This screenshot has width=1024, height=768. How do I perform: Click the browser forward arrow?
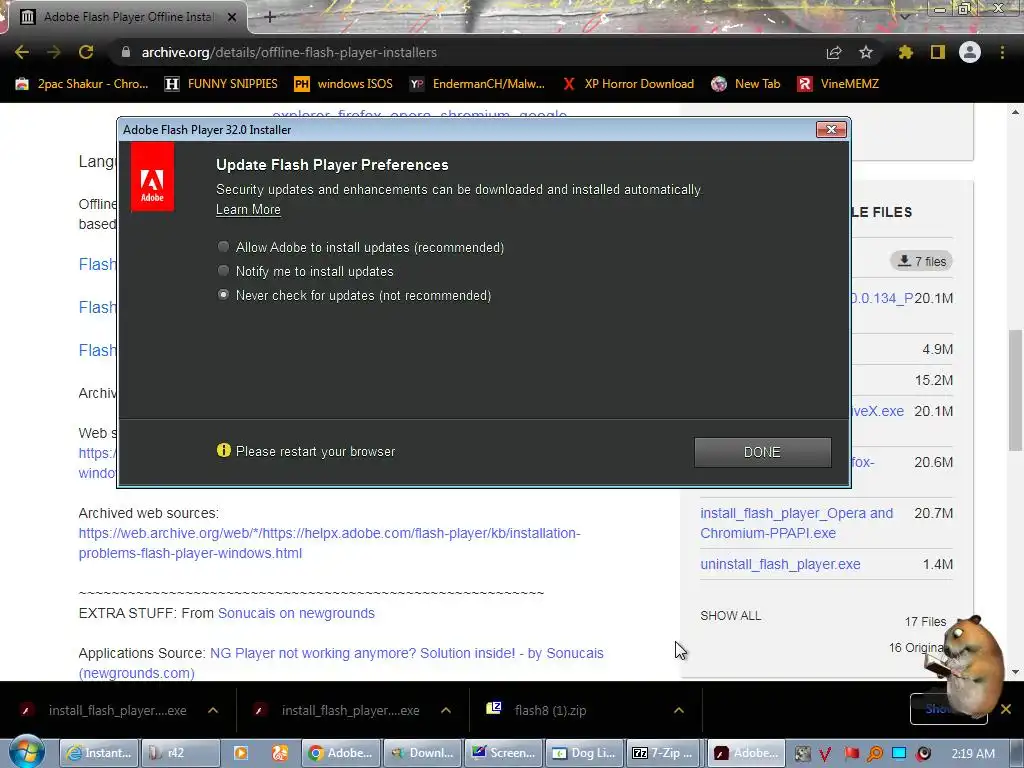[x=54, y=52]
